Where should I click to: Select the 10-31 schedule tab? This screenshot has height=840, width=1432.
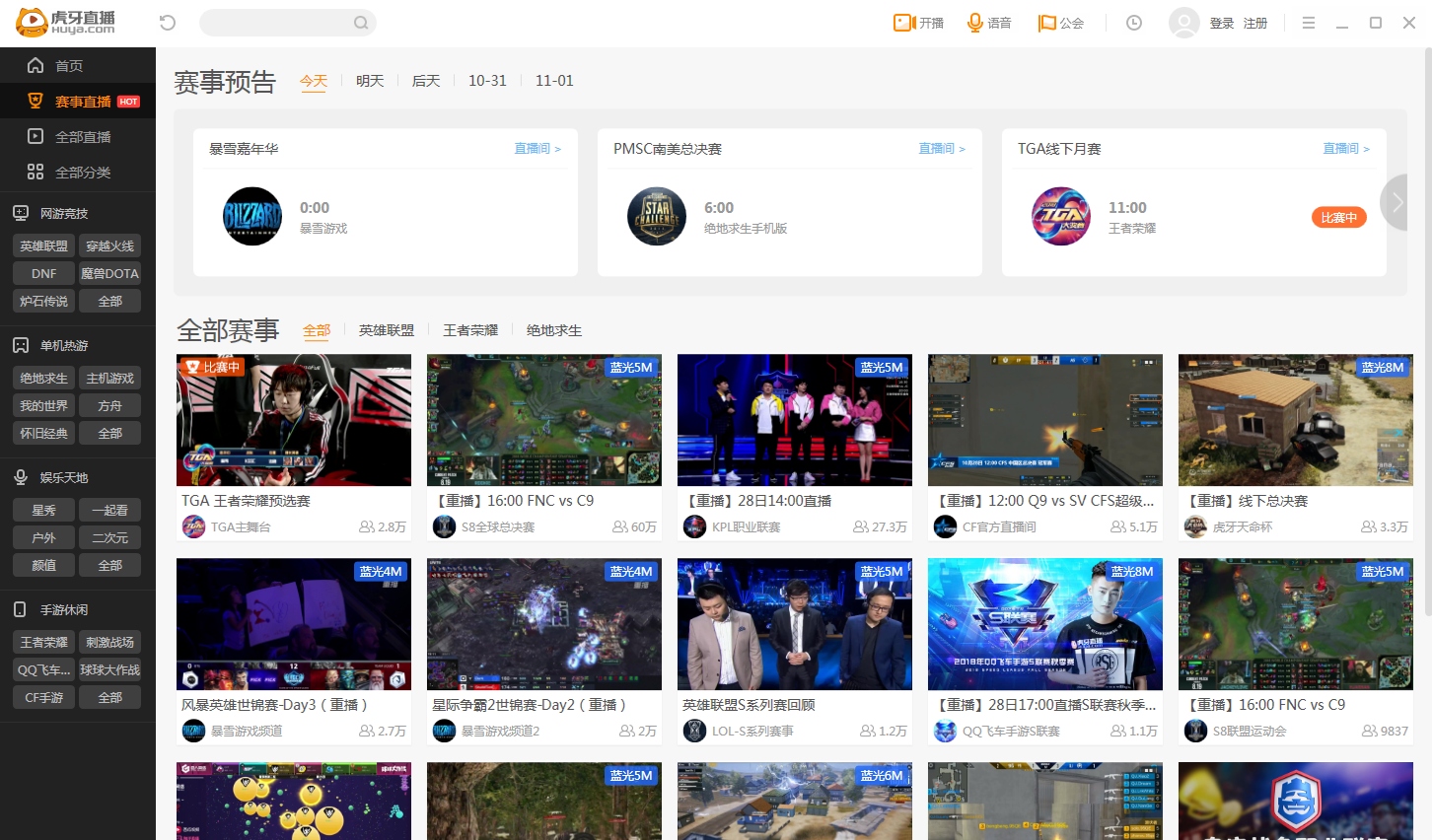pyautogui.click(x=487, y=81)
